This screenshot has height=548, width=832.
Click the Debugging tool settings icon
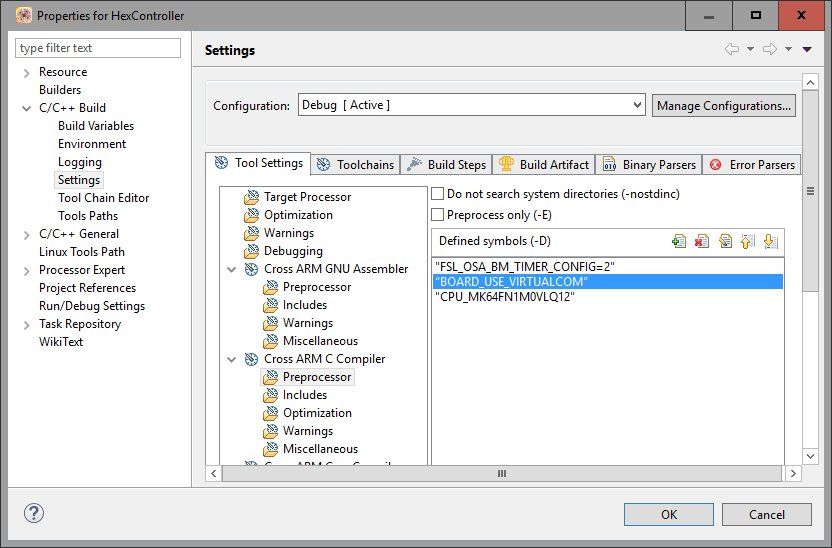coord(252,251)
